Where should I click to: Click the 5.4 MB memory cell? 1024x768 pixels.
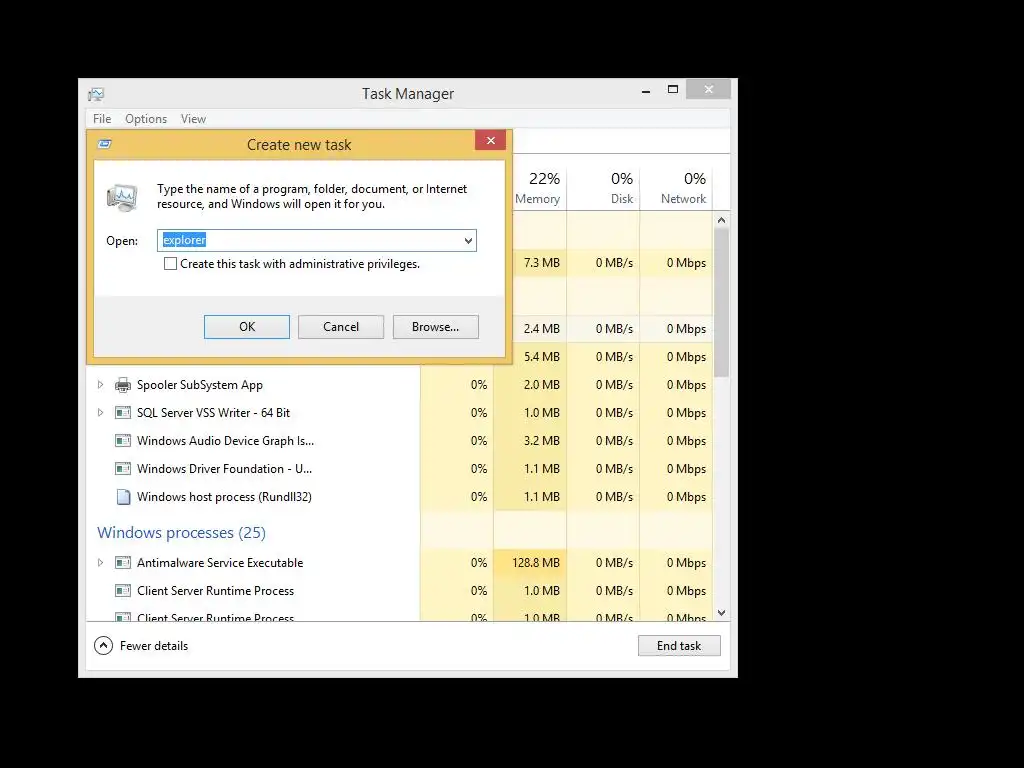pos(541,357)
